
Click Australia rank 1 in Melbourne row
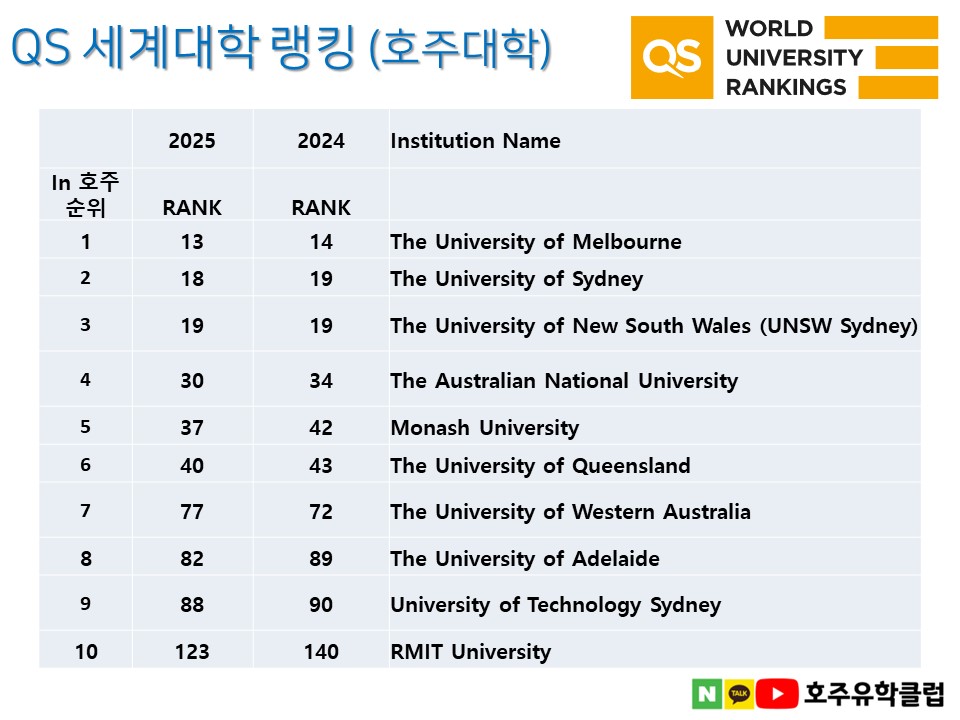(86, 242)
